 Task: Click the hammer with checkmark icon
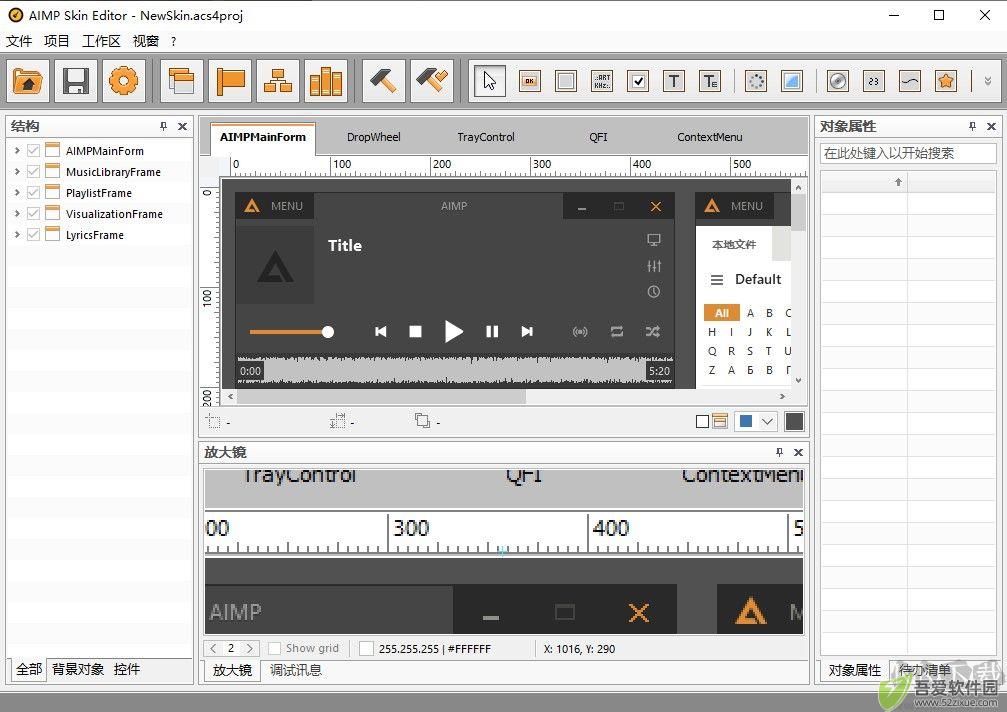(x=432, y=81)
